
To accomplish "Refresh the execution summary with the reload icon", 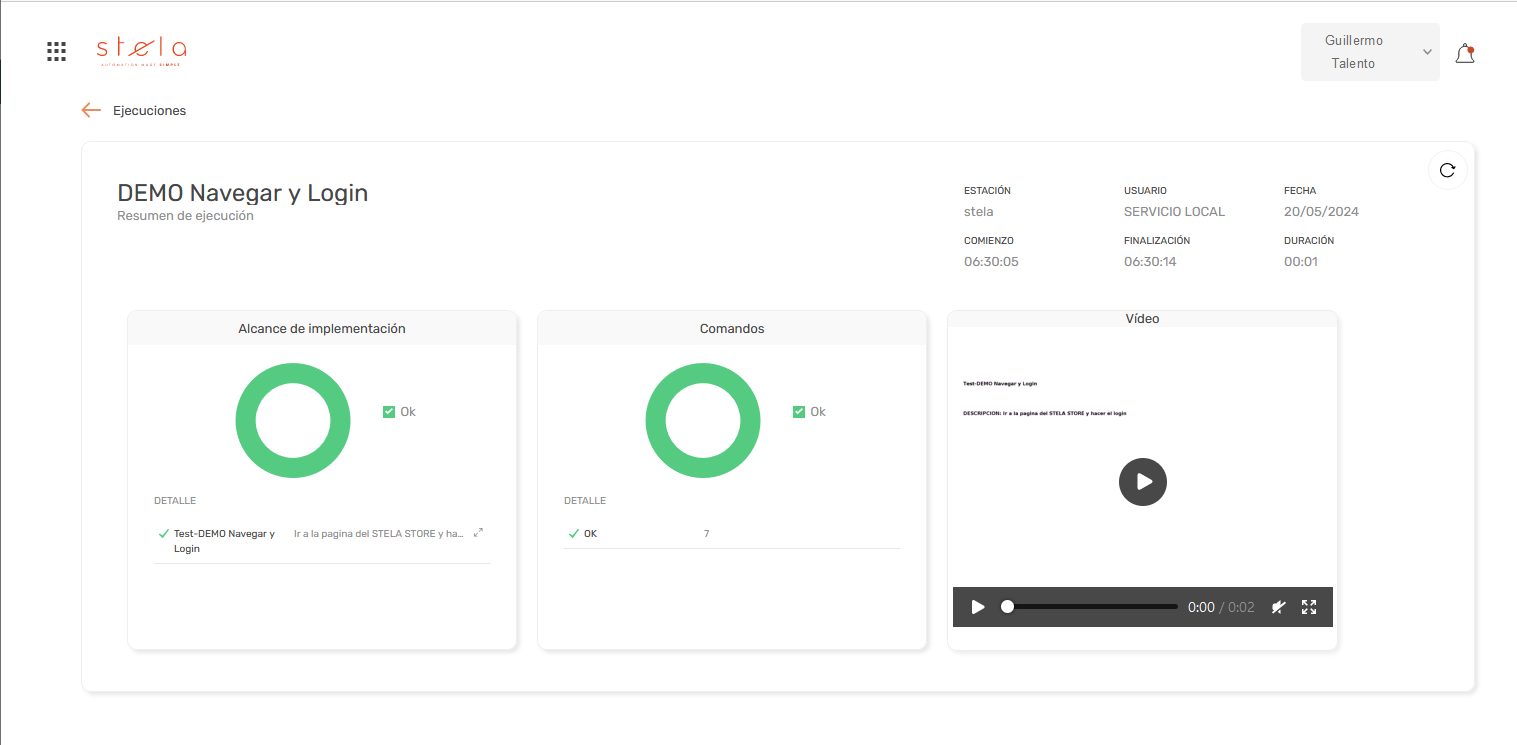I will [x=1447, y=170].
